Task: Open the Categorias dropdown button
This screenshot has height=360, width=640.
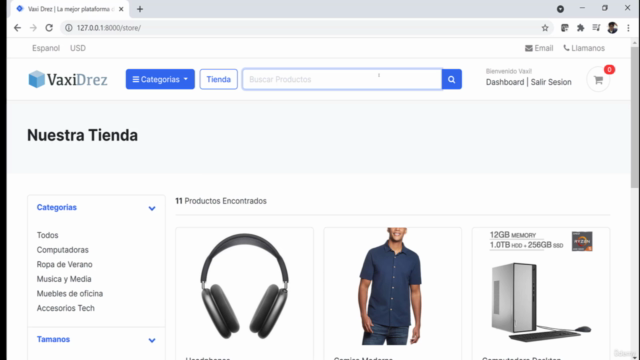Action: [x=160, y=79]
